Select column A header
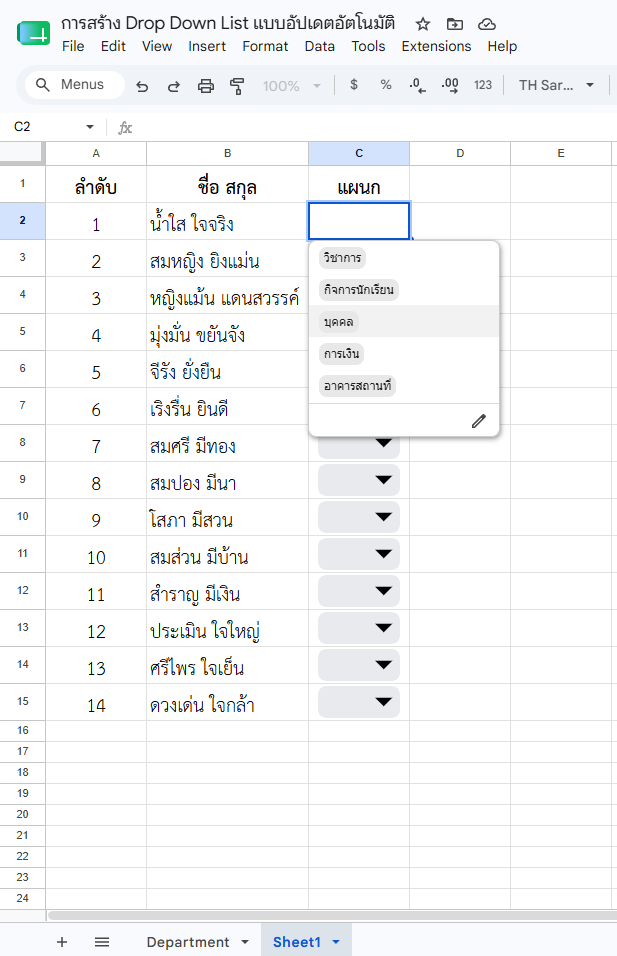This screenshot has width=617, height=956. pyautogui.click(x=96, y=154)
